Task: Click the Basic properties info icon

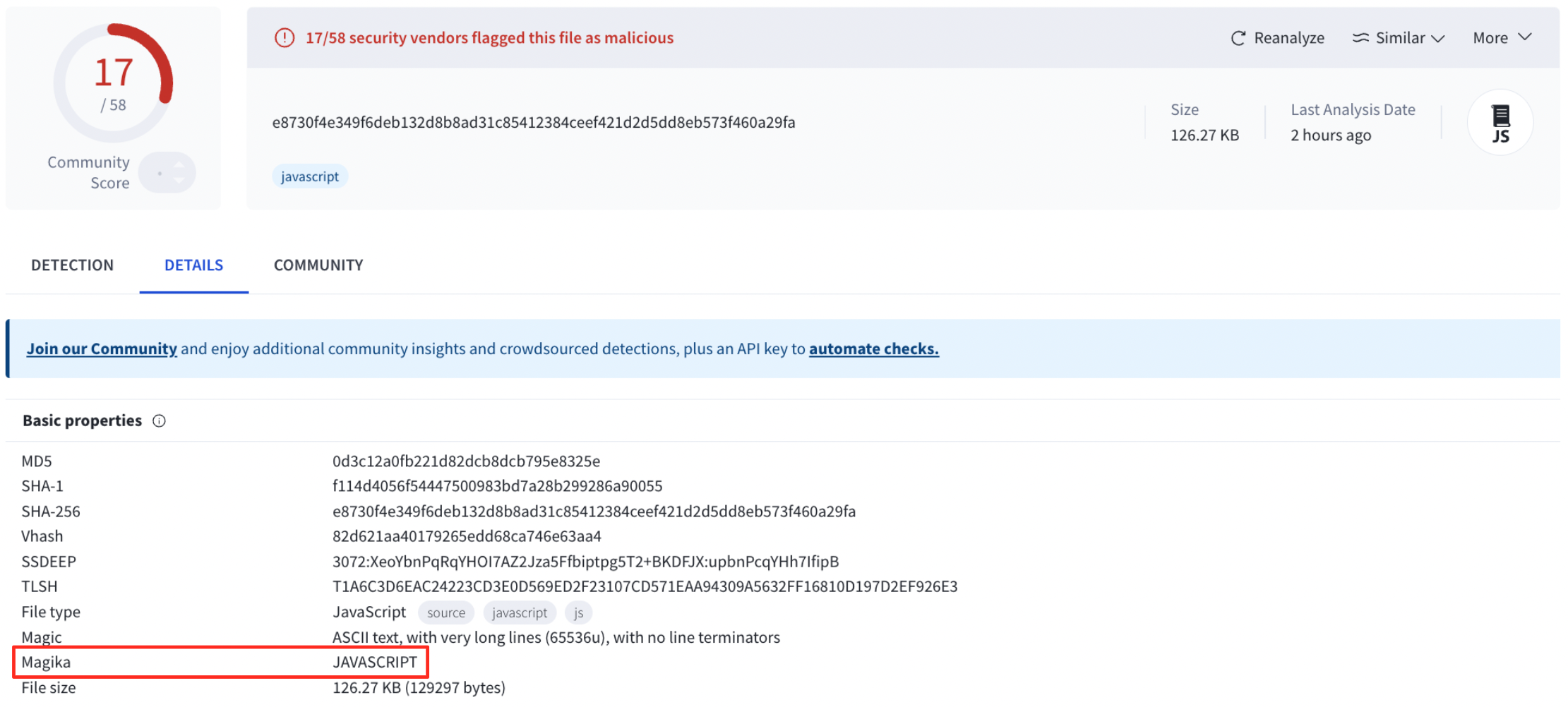Action: (x=160, y=421)
